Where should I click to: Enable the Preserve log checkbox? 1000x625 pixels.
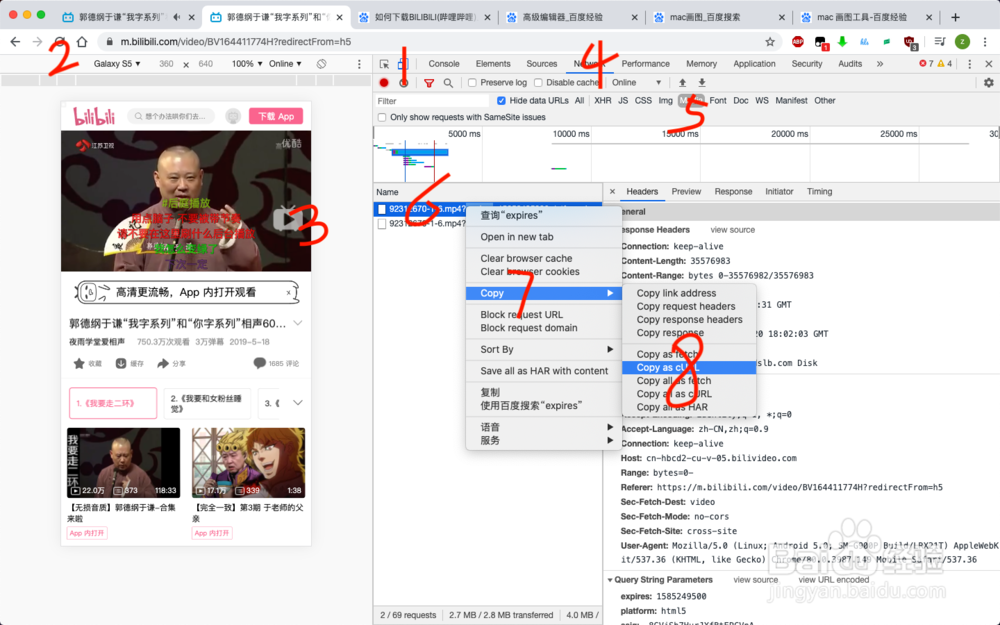[472, 83]
